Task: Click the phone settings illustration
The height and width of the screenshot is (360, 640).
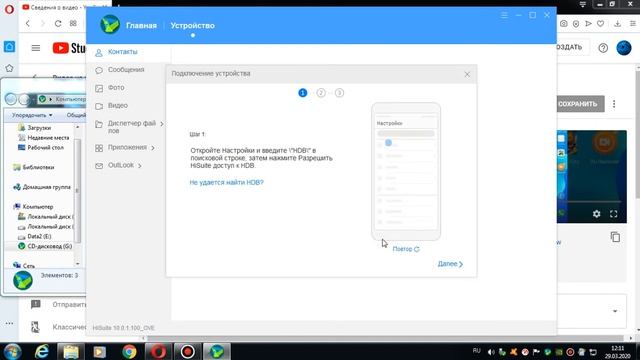Action: click(406, 171)
